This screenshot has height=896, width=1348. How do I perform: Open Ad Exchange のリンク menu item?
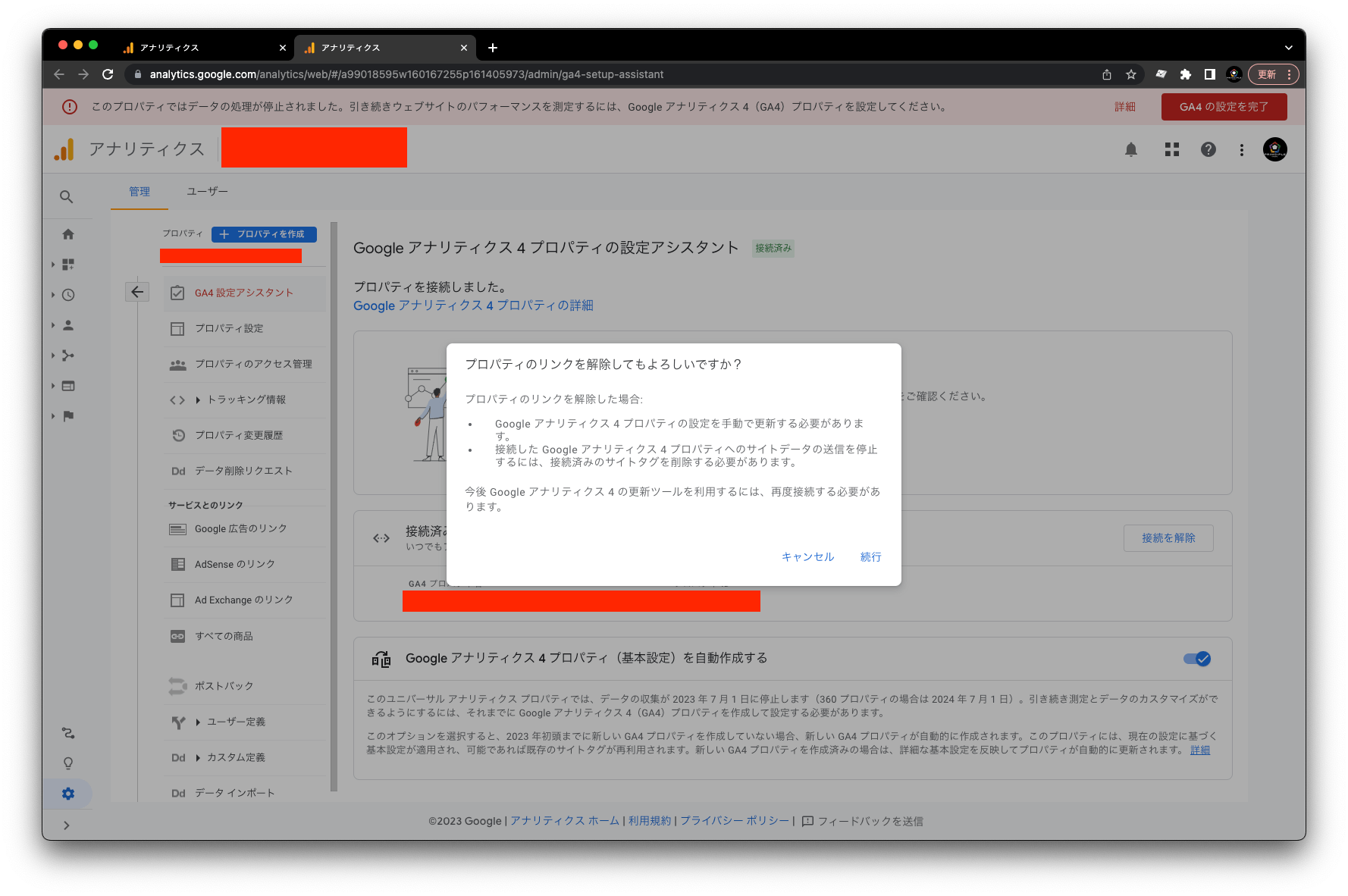pyautogui.click(x=244, y=600)
